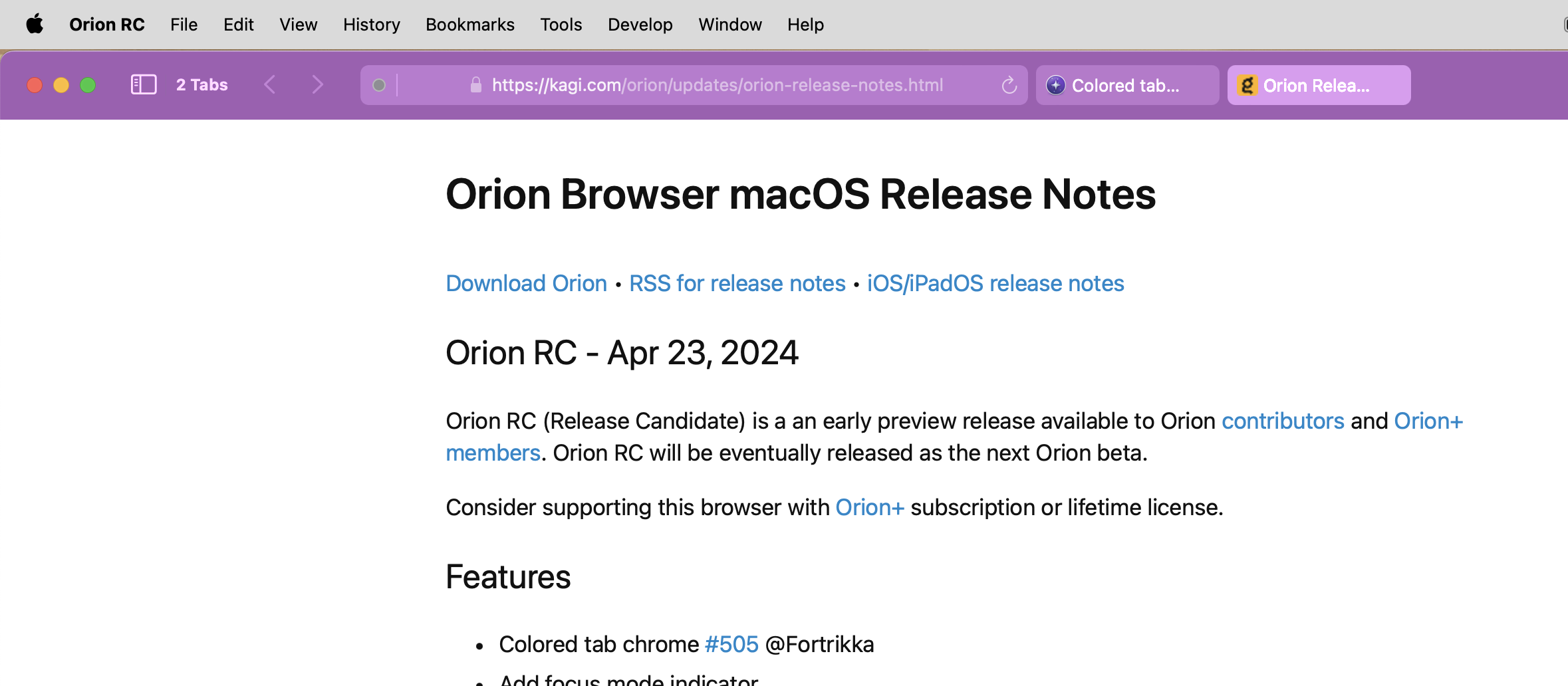Image resolution: width=1568 pixels, height=686 pixels.
Task: Expand the History menu
Action: click(371, 25)
